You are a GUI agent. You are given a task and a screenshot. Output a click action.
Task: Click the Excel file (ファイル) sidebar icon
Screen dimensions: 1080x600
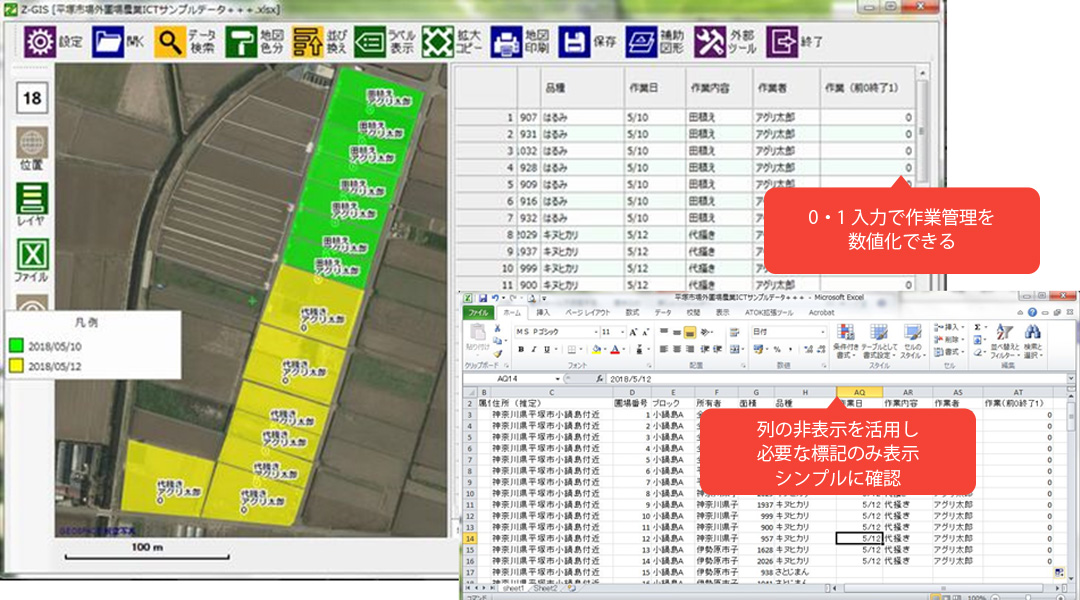coord(32,255)
